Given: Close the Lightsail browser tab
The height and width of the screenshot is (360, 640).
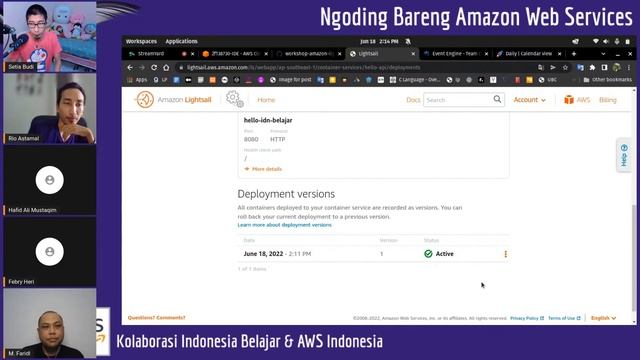Looking at the screenshot, I should [x=413, y=53].
